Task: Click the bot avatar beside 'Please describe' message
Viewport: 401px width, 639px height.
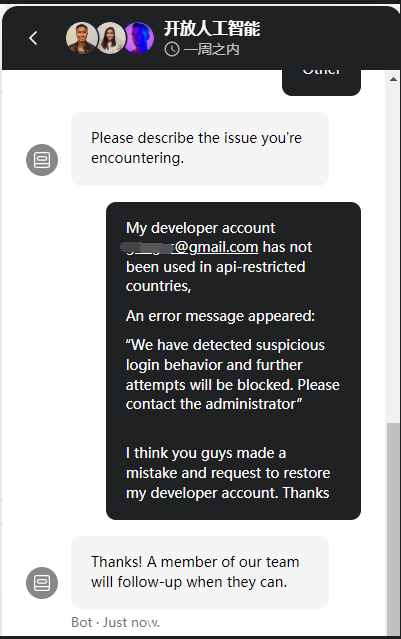Action: point(42,160)
